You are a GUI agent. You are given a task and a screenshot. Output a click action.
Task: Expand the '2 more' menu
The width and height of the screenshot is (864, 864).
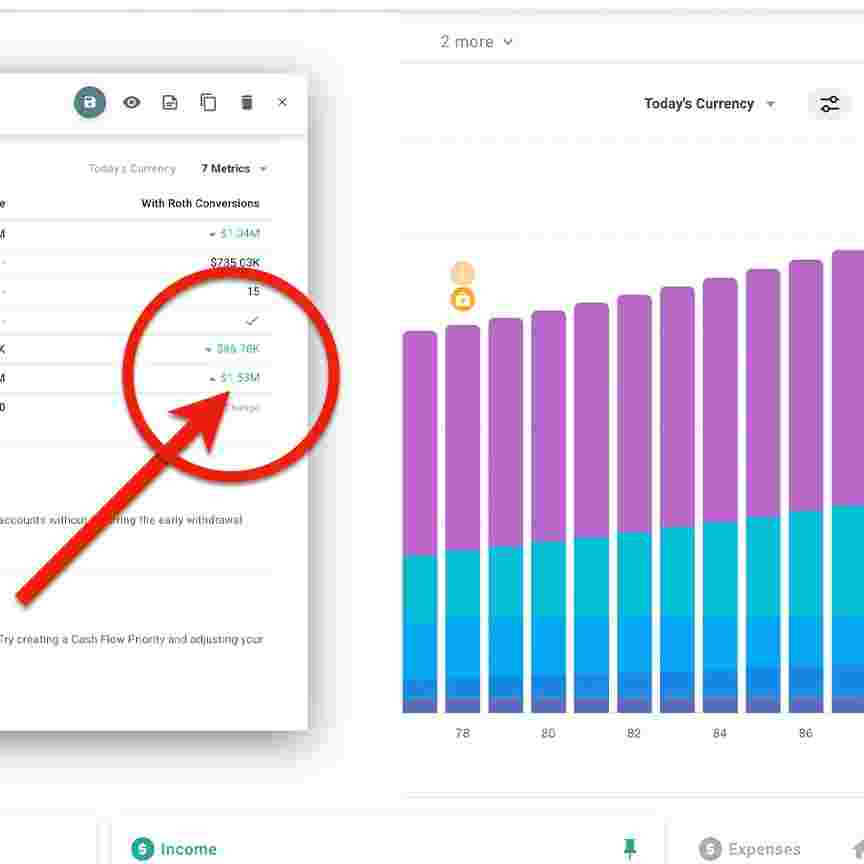pyautogui.click(x=476, y=42)
